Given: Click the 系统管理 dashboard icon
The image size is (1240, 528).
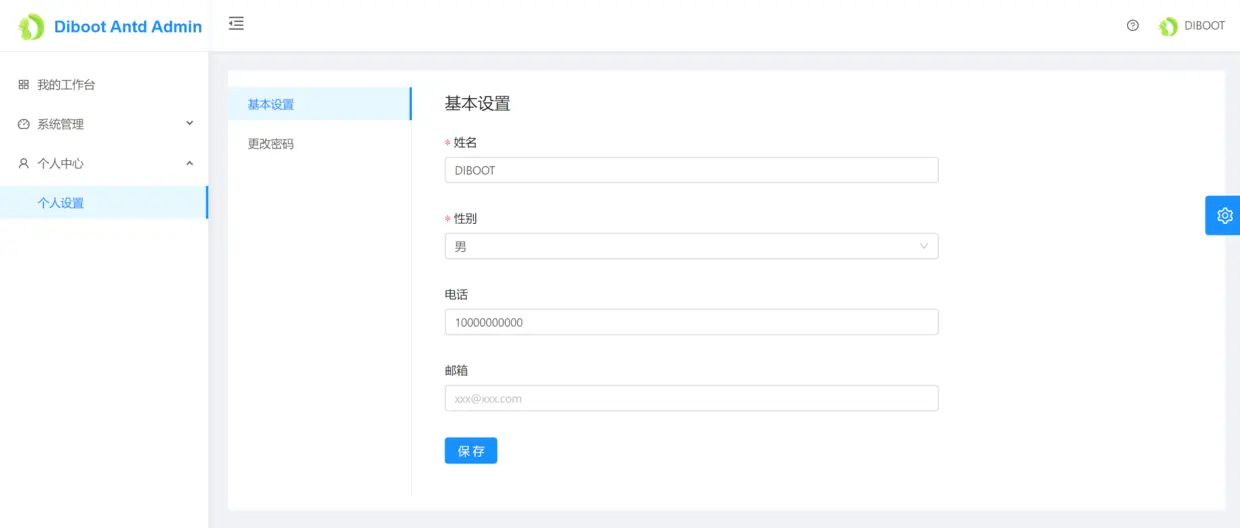Looking at the screenshot, I should [24, 124].
